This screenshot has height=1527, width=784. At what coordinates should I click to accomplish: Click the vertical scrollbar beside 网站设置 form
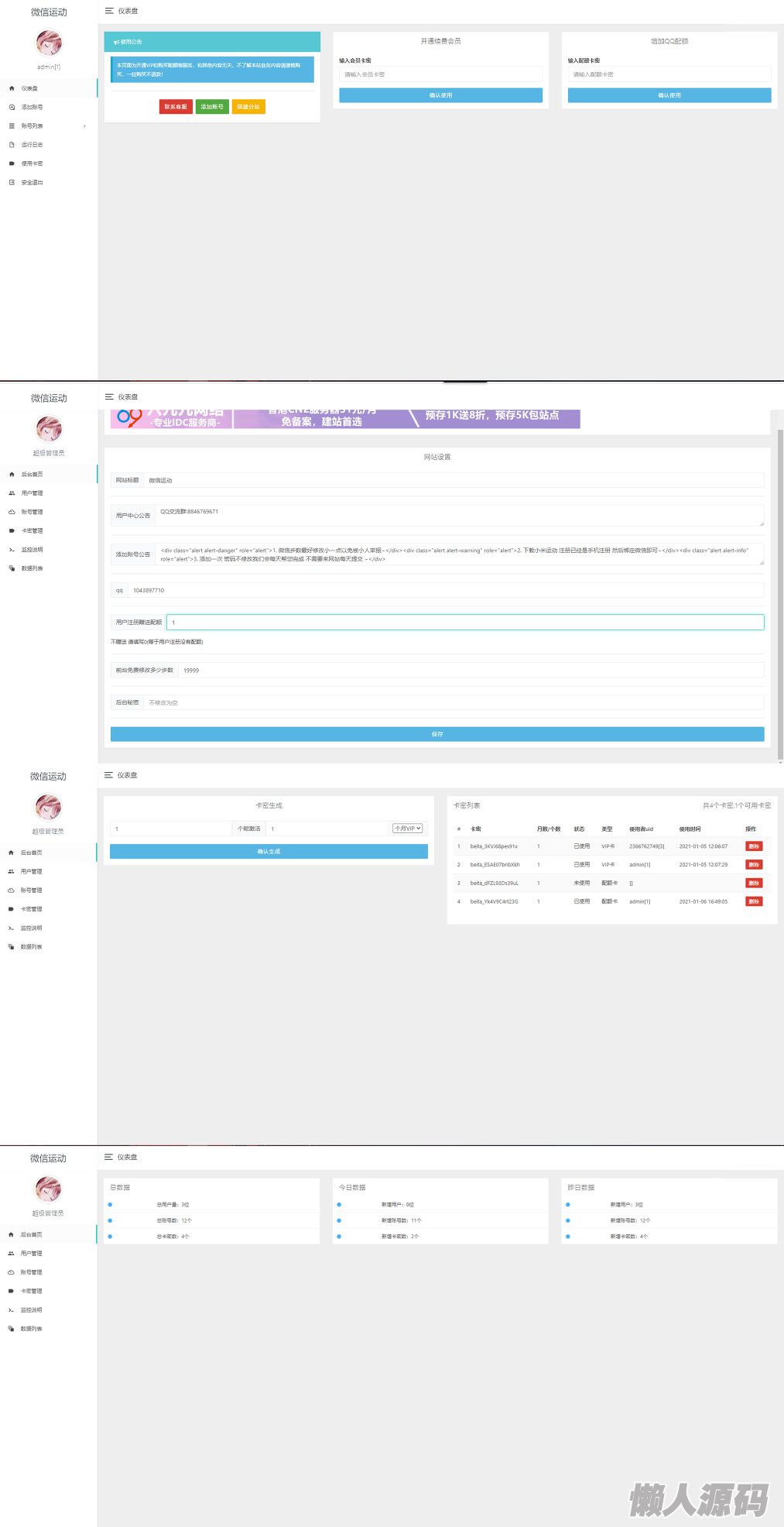tap(779, 588)
